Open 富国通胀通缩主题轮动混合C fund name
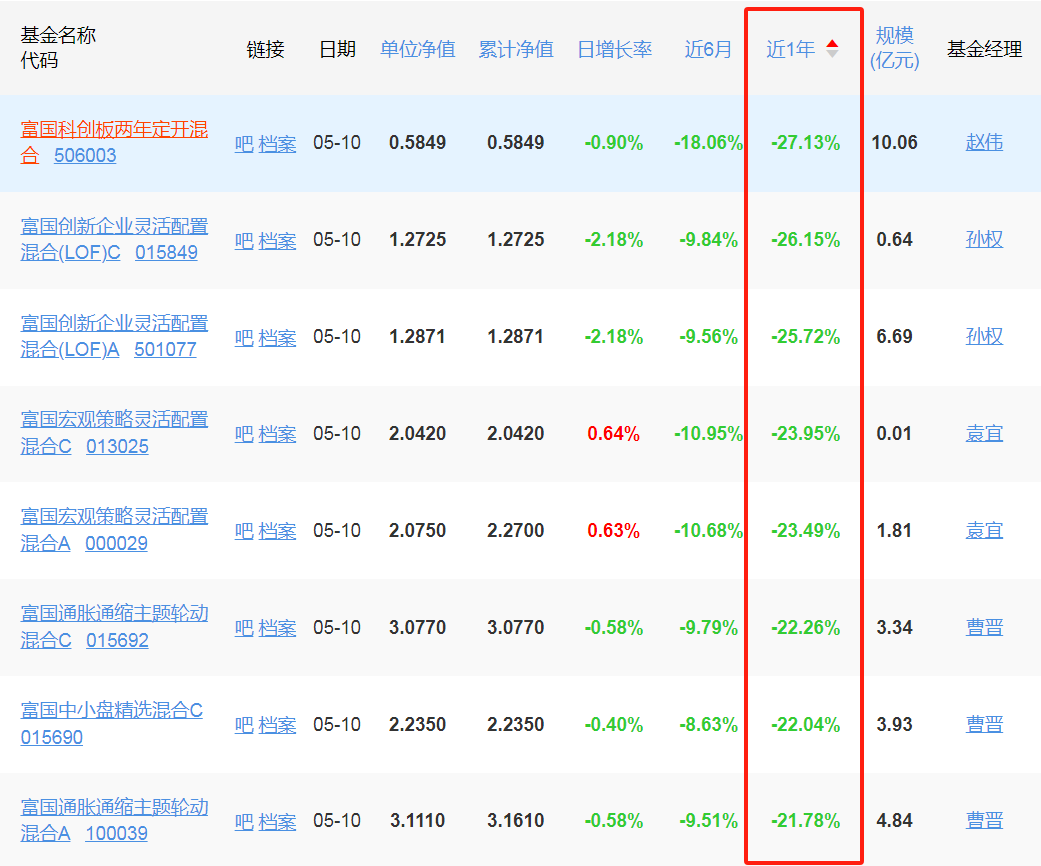The image size is (1041, 866). (114, 626)
